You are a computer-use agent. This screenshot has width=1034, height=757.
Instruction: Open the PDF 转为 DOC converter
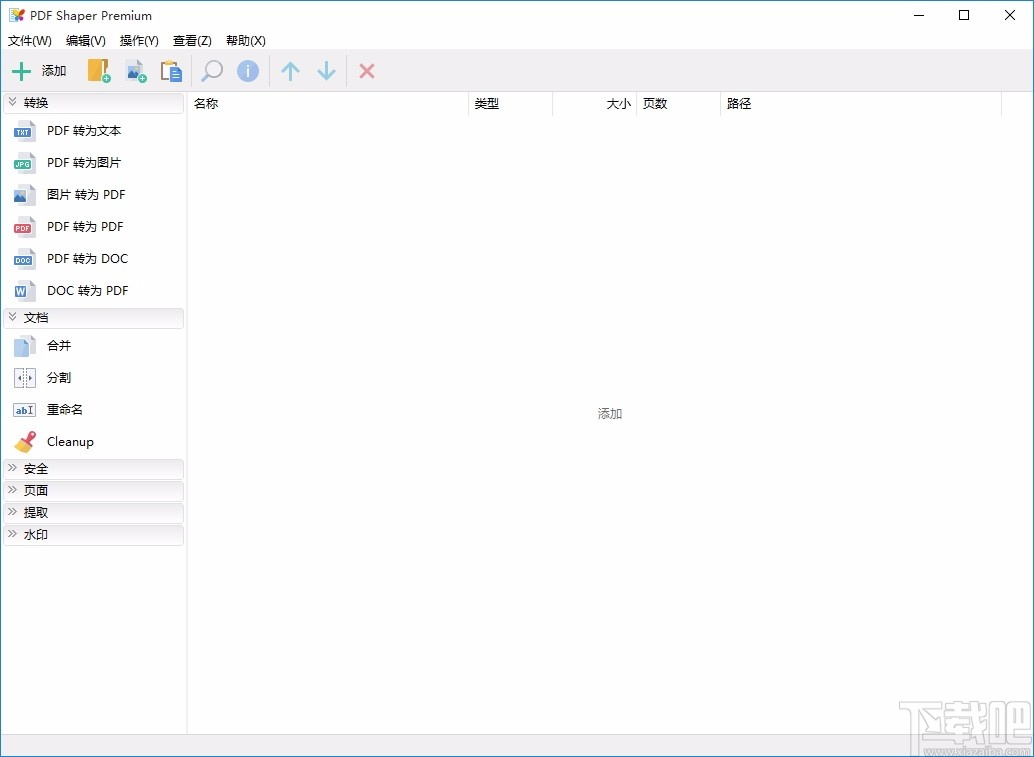coord(87,258)
